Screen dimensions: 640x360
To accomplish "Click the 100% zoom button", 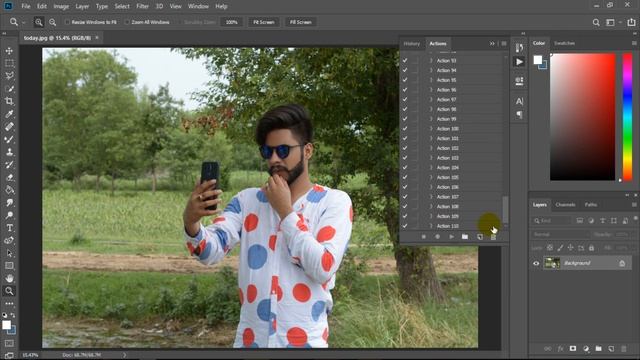I will click(x=231, y=22).
